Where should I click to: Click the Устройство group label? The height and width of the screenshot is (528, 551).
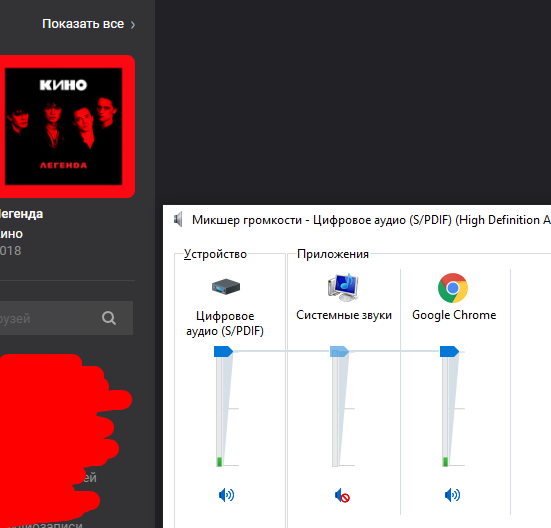click(x=215, y=254)
